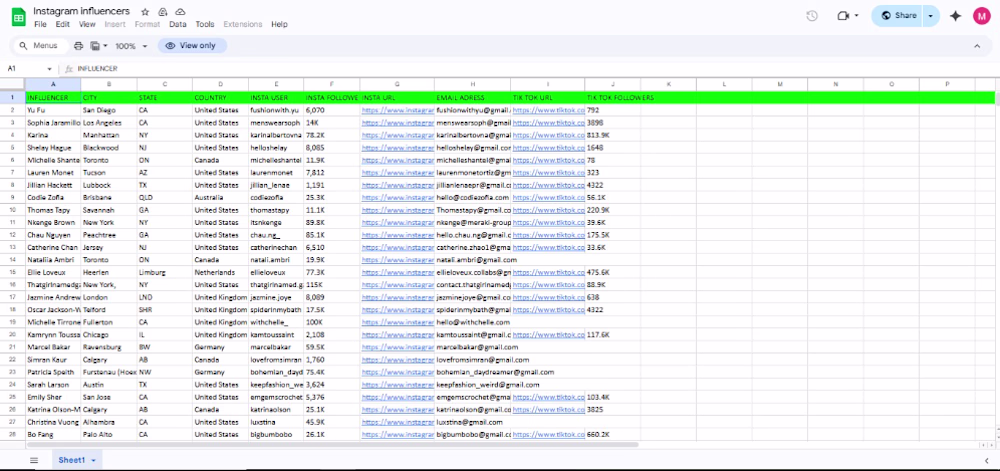The width and height of the screenshot is (1000, 471).
Task: Click the move to folder icon
Action: (163, 12)
